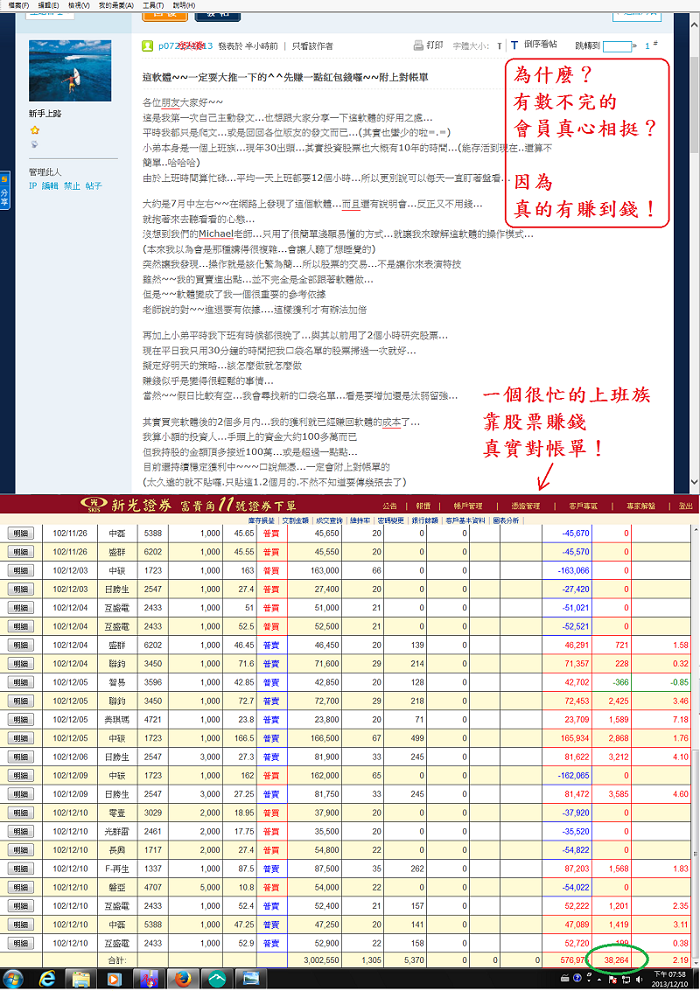Click 登出 to log out of 新光證券
The height and width of the screenshot is (991, 700).
[685, 506]
